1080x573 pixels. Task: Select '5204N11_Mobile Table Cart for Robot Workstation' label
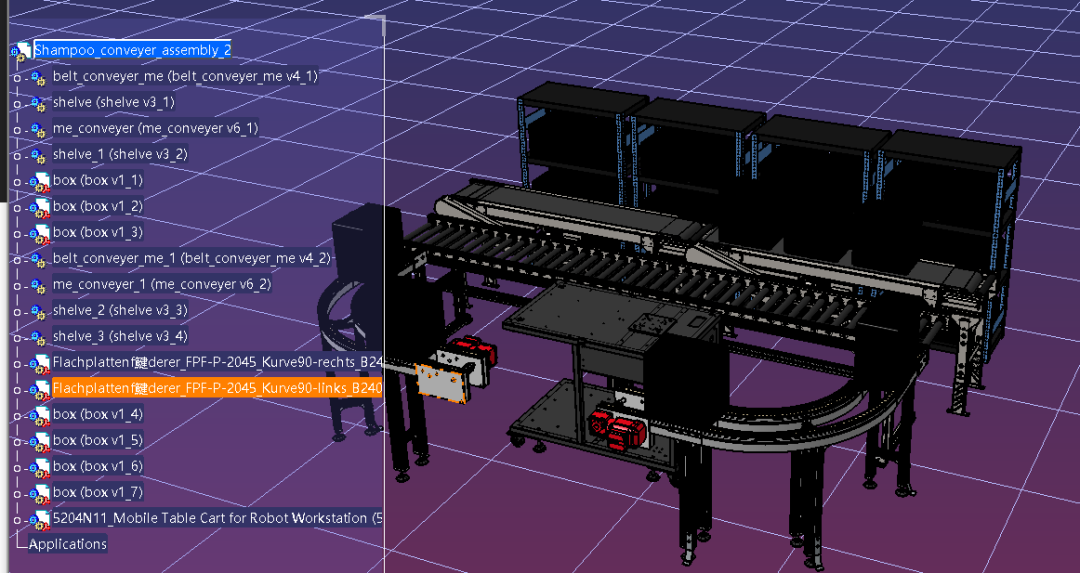pos(217,519)
